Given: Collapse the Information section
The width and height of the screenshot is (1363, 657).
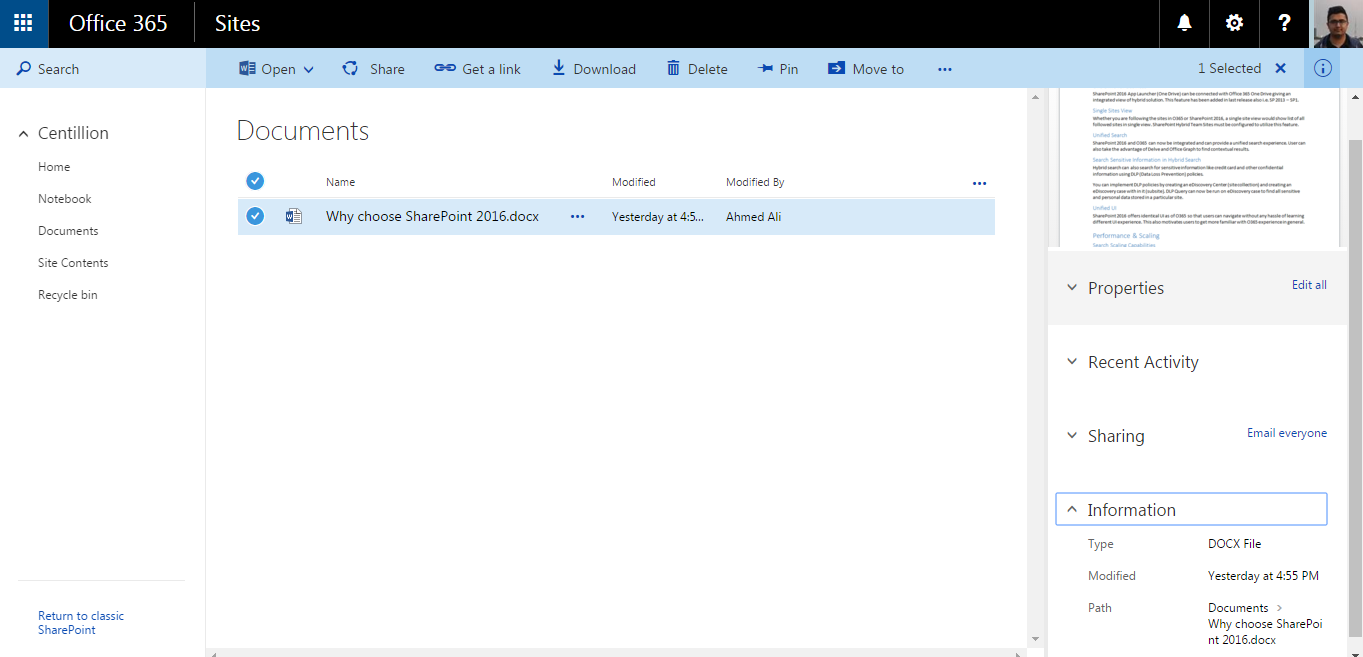Looking at the screenshot, I should click(1072, 510).
